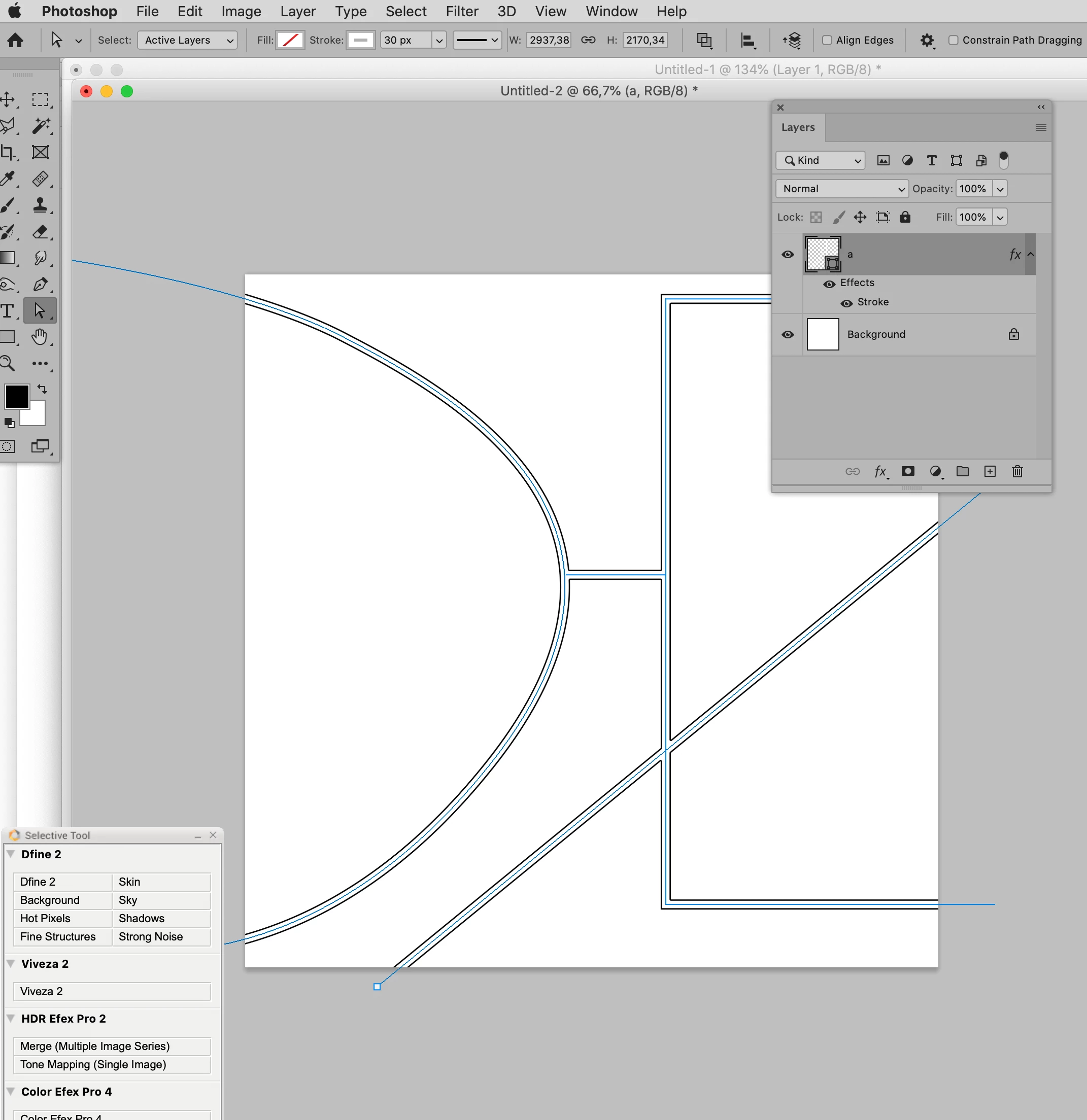Collapse the Dfine 2 section

(x=11, y=854)
